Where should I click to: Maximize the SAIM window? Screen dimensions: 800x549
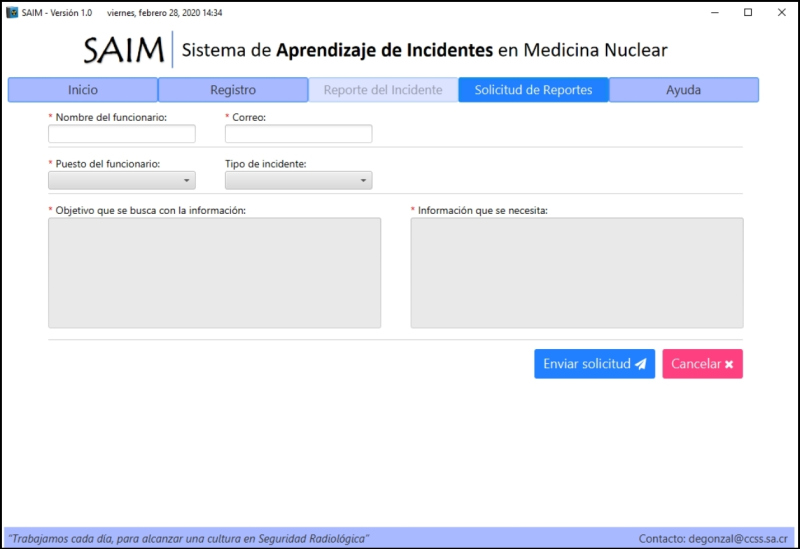click(748, 12)
